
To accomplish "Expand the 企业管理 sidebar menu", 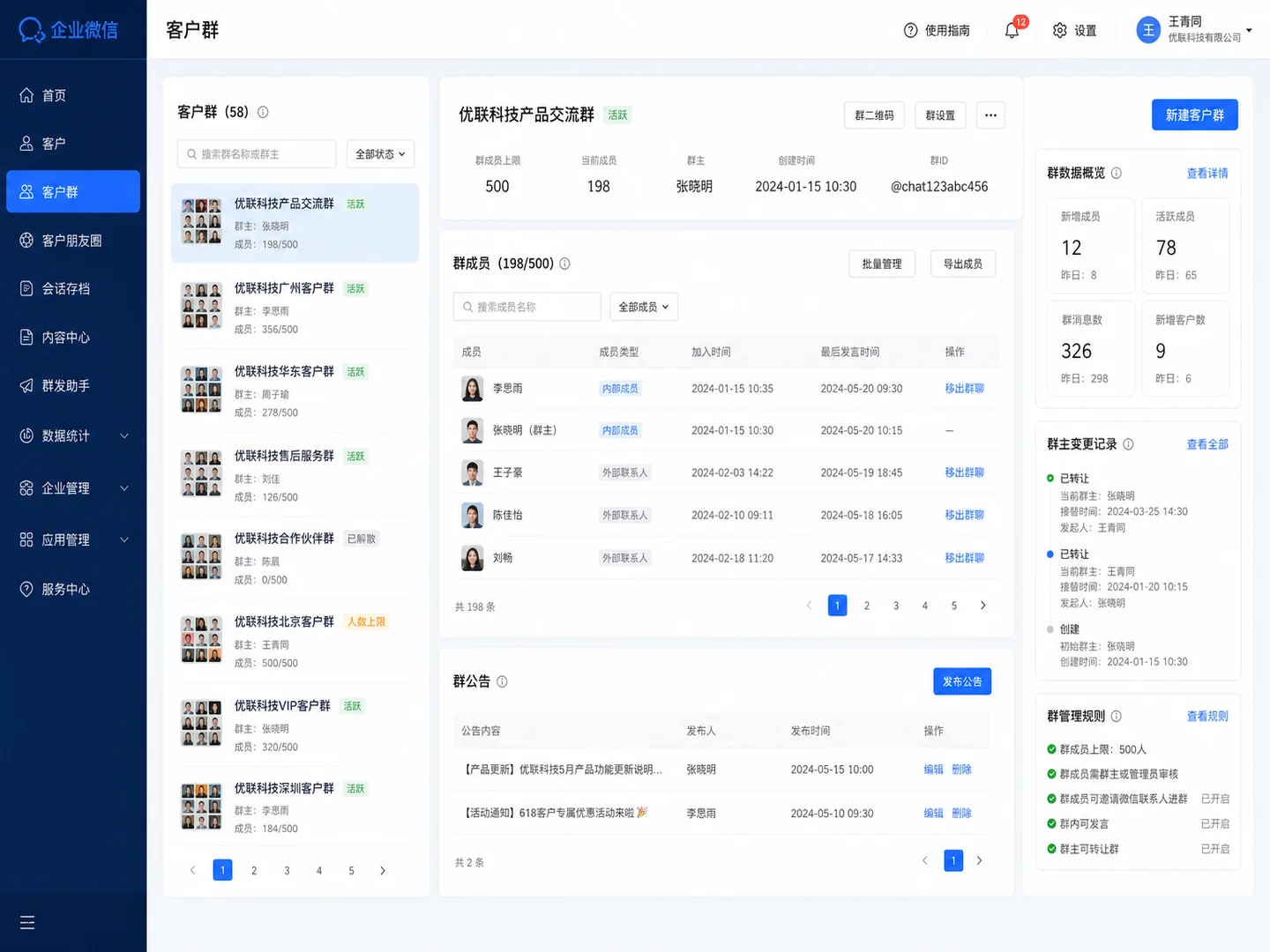I will (124, 488).
